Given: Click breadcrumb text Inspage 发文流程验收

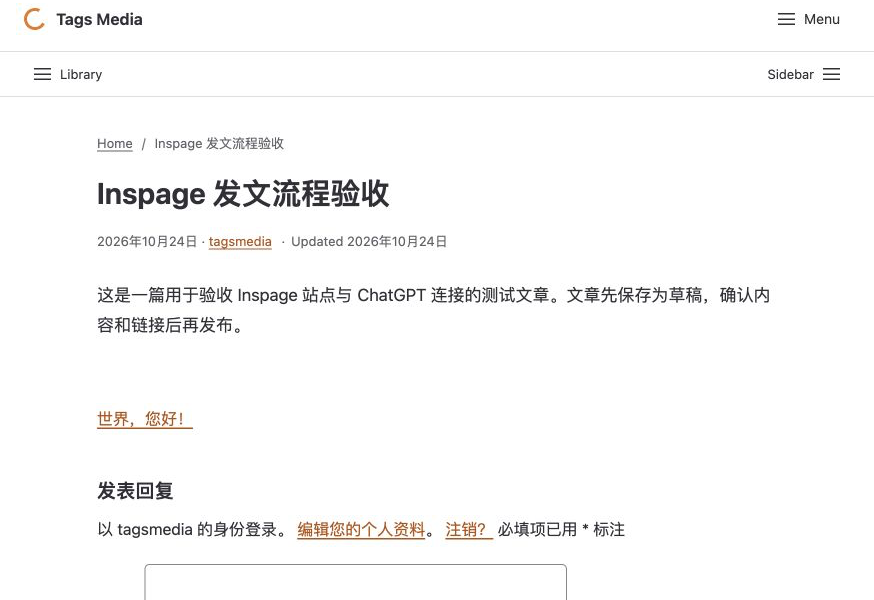Looking at the screenshot, I should [x=219, y=144].
